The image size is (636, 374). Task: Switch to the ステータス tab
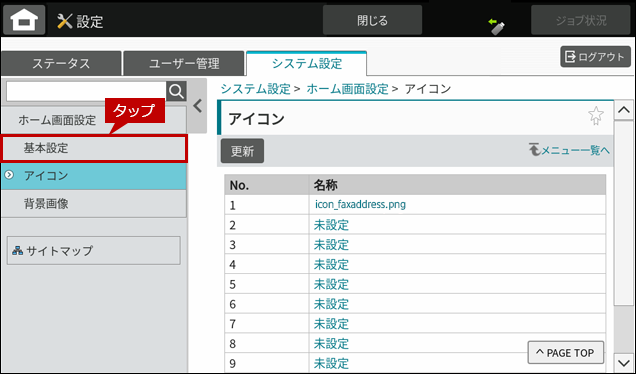coord(61,63)
